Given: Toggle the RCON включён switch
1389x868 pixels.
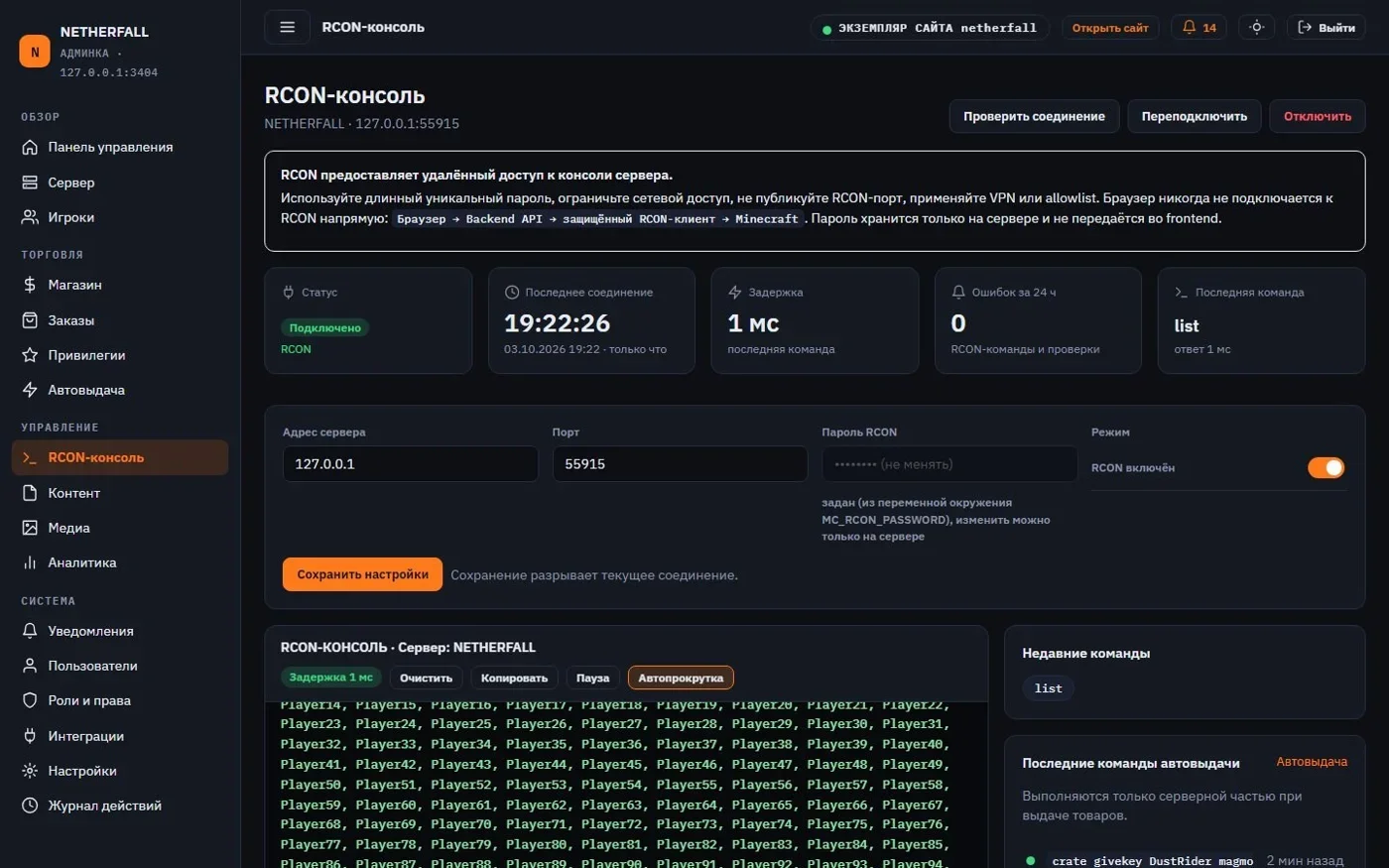Looking at the screenshot, I should pyautogui.click(x=1326, y=467).
